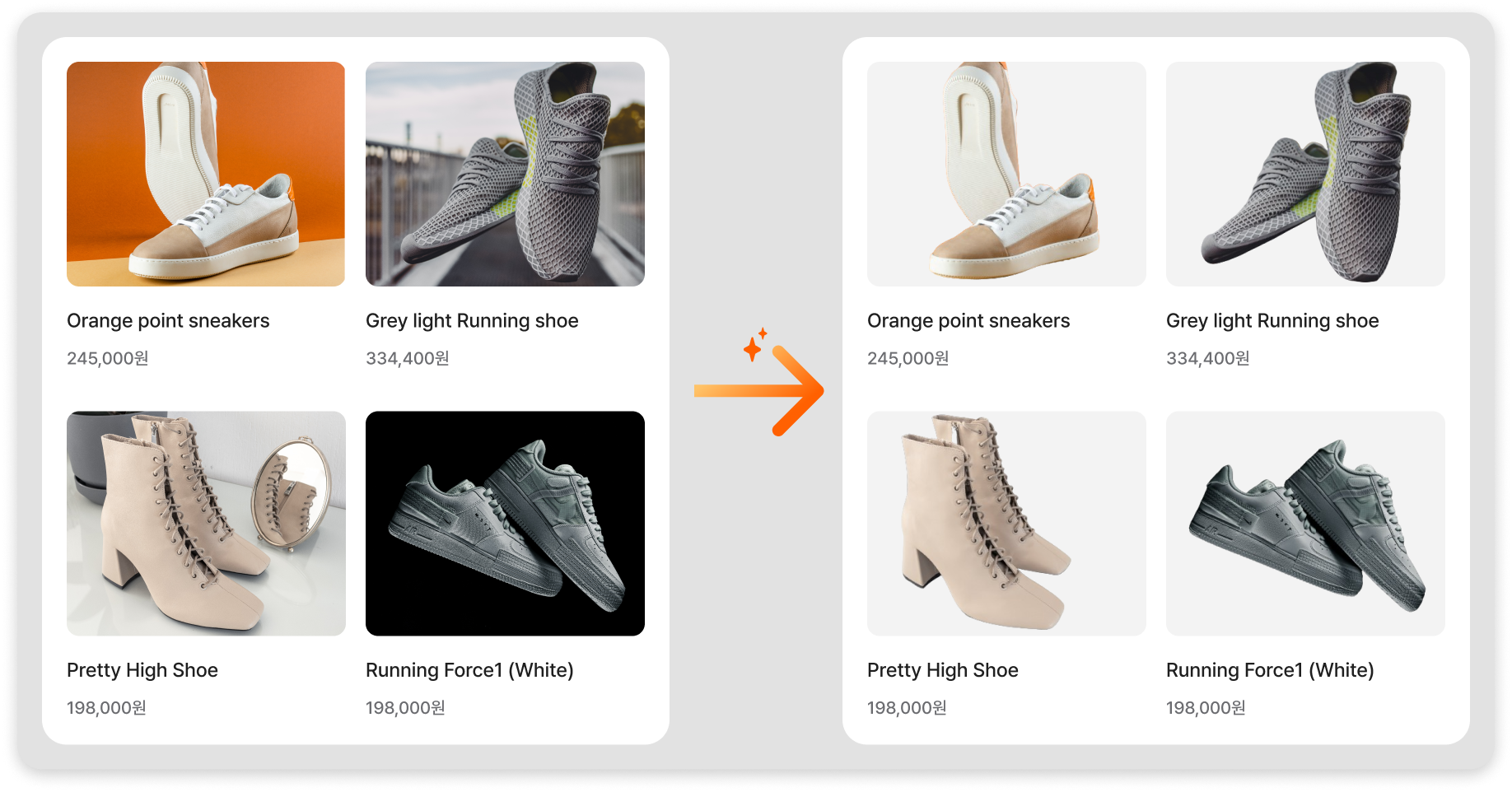
Task: Open the background-removed orange point sneakers image
Action: (x=1006, y=174)
